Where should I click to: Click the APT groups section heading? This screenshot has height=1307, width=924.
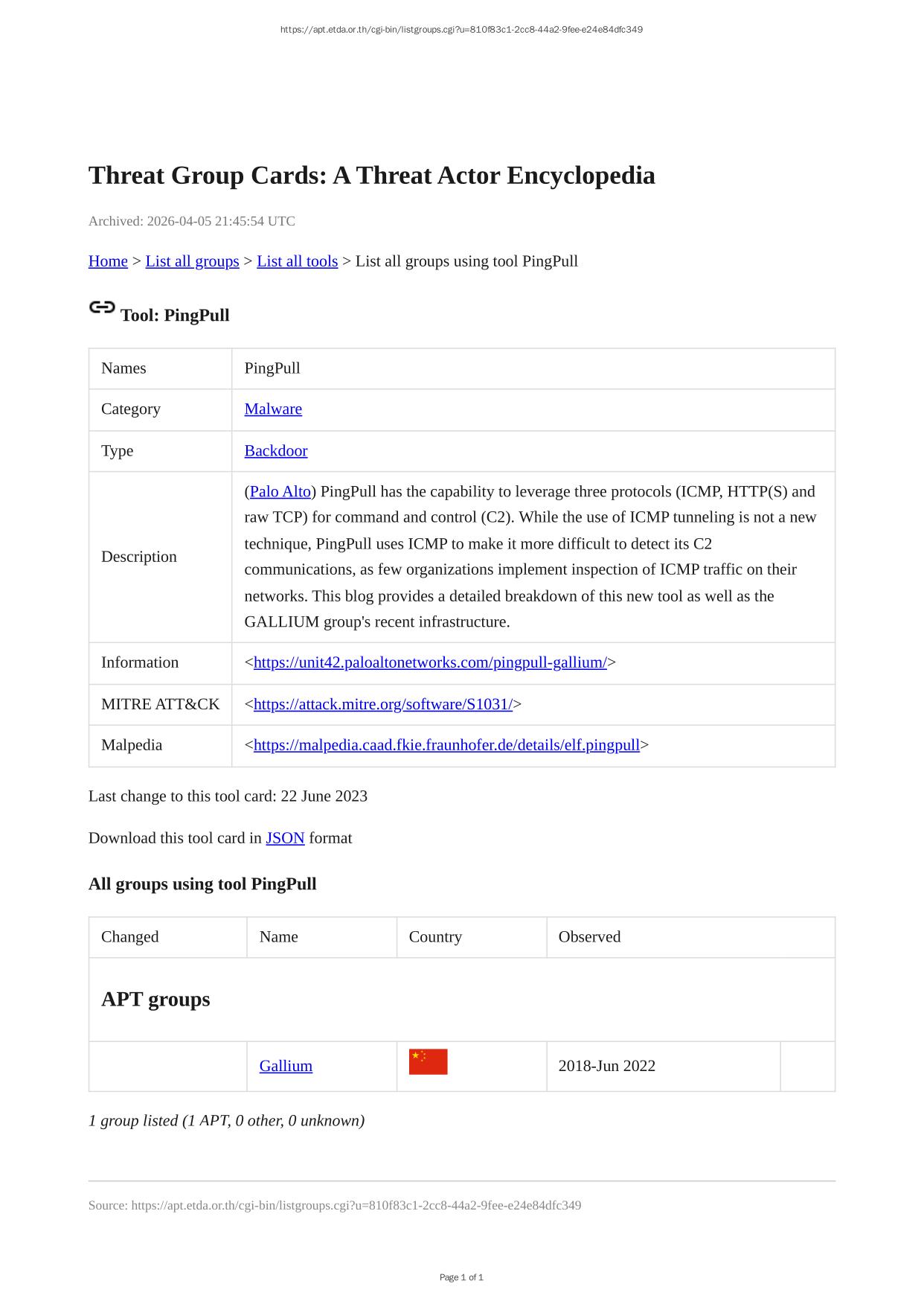[155, 999]
